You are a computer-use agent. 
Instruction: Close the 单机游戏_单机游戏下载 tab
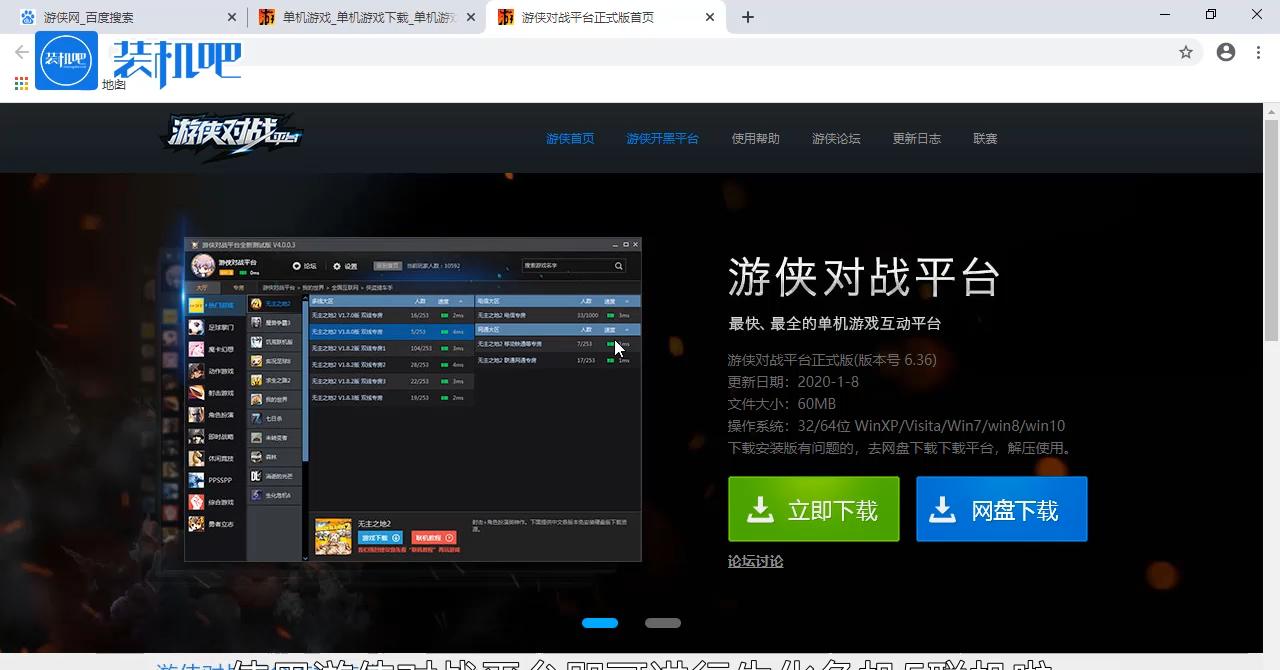point(471,17)
